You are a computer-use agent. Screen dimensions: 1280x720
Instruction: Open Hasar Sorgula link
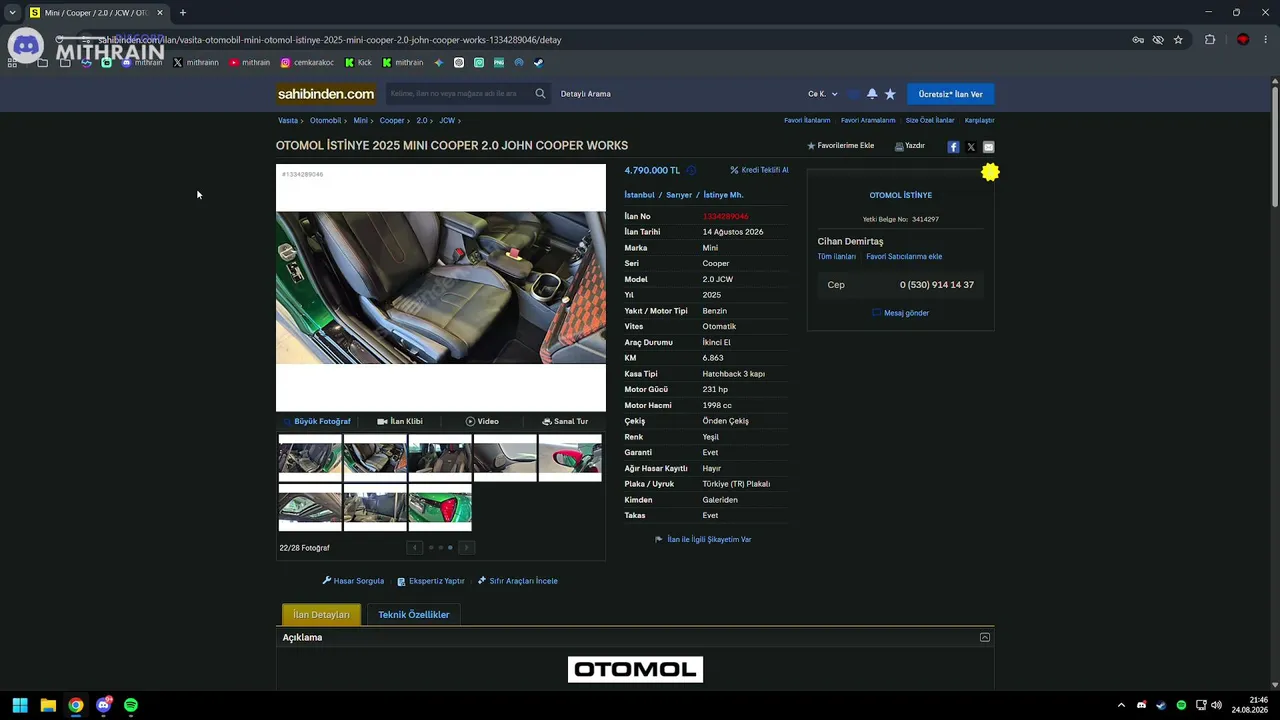(353, 581)
